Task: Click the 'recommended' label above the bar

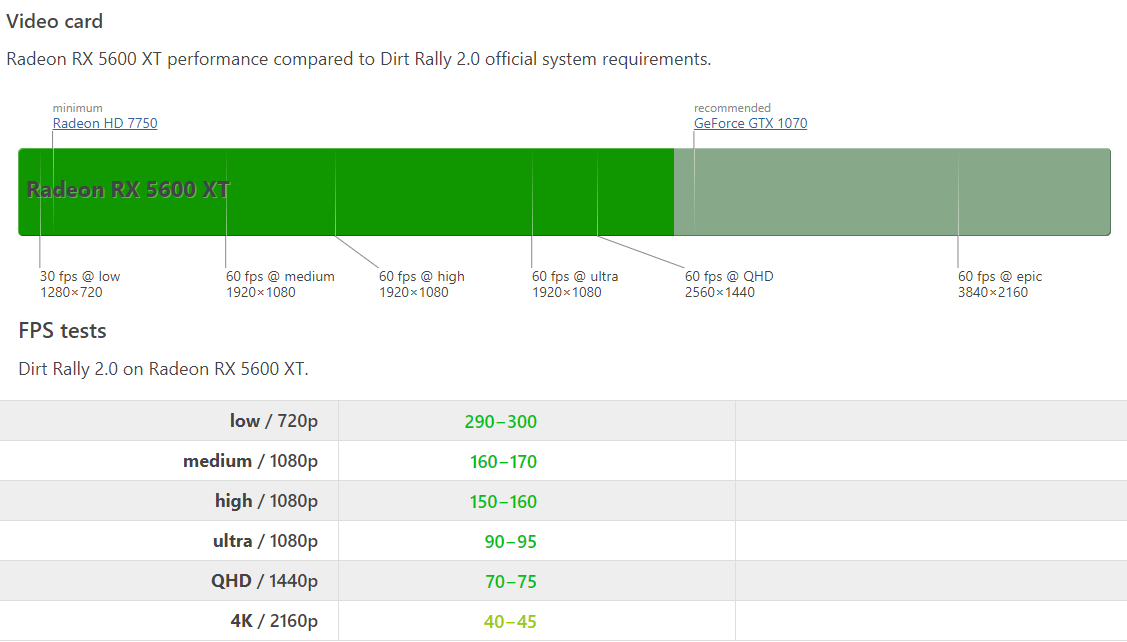Action: click(x=732, y=108)
